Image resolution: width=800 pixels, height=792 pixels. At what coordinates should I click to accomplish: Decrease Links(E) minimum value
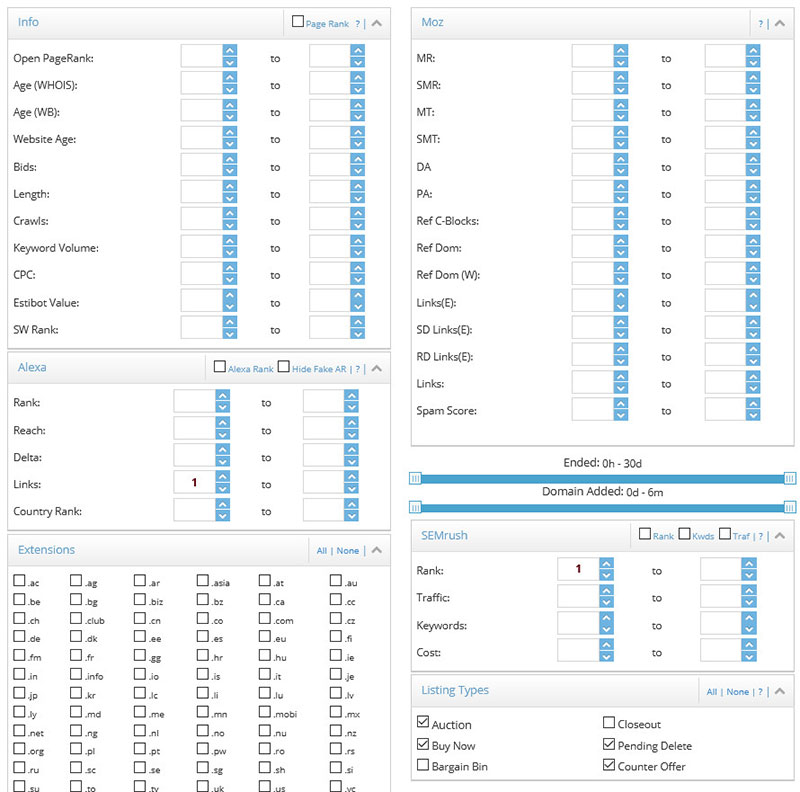coord(621,307)
